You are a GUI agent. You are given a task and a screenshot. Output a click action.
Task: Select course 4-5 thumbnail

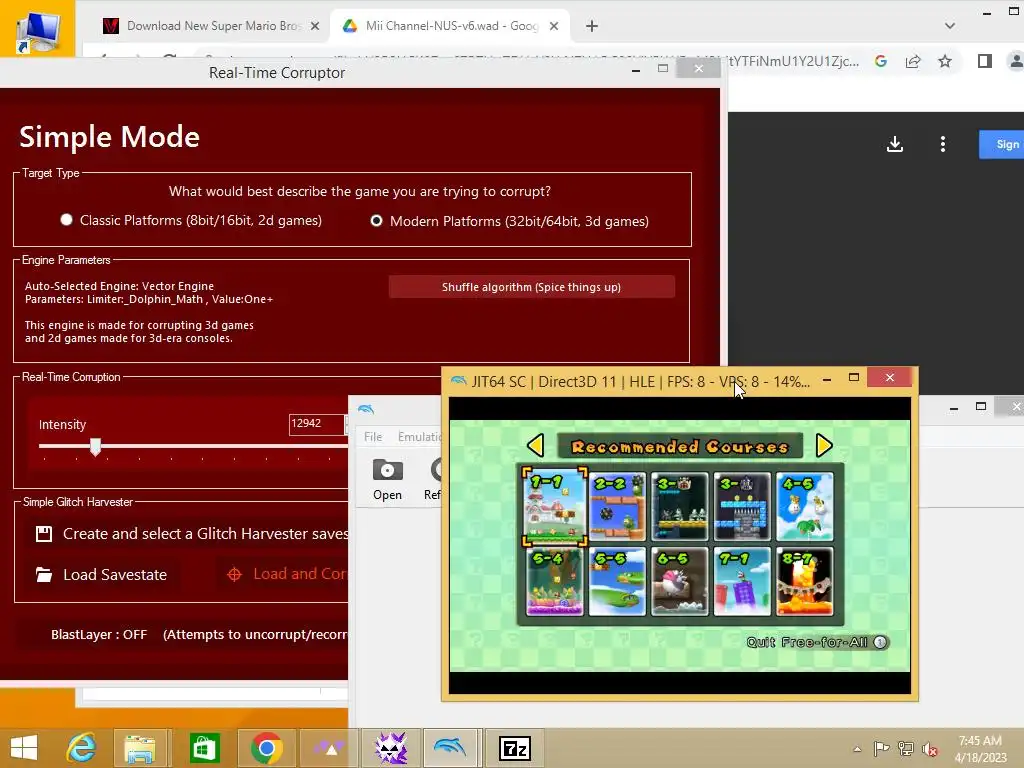(x=805, y=506)
